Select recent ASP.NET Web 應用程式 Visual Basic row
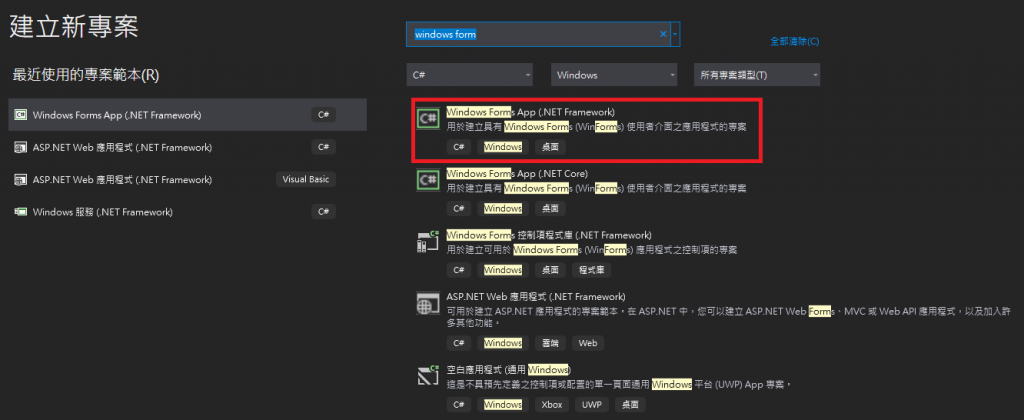 click(x=188, y=180)
